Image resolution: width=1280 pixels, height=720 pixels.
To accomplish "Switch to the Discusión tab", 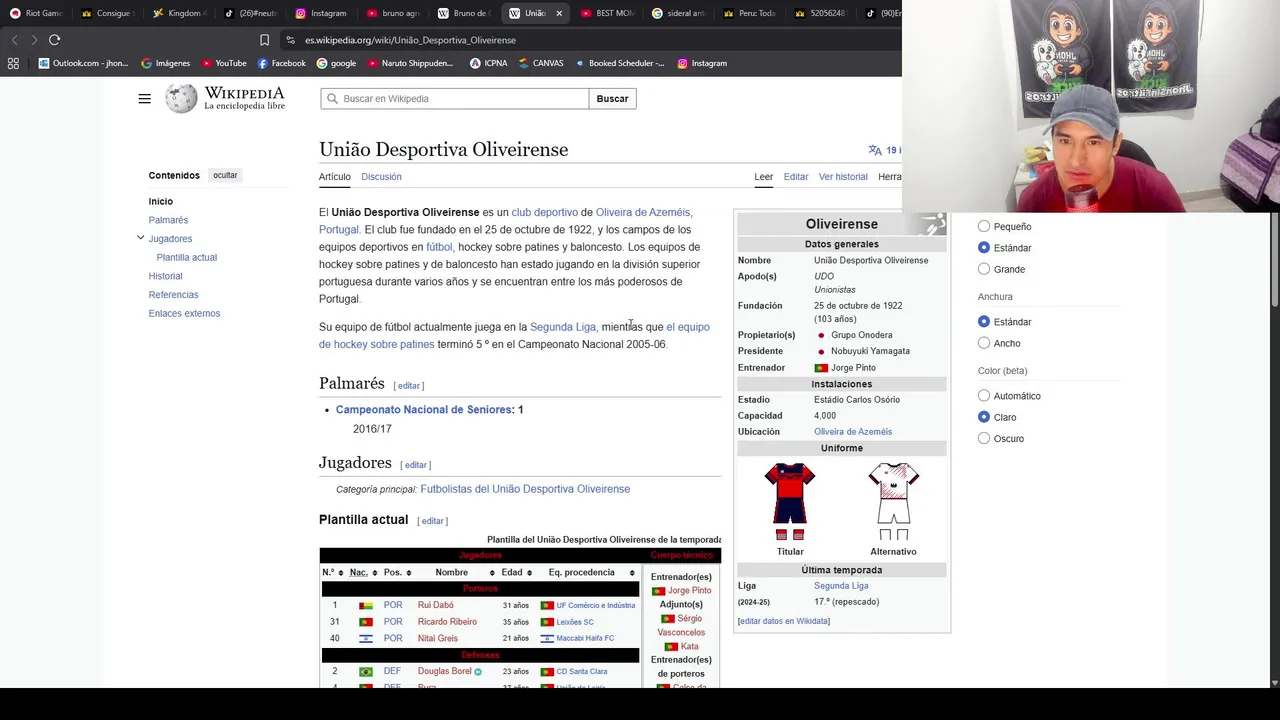I will click(381, 177).
